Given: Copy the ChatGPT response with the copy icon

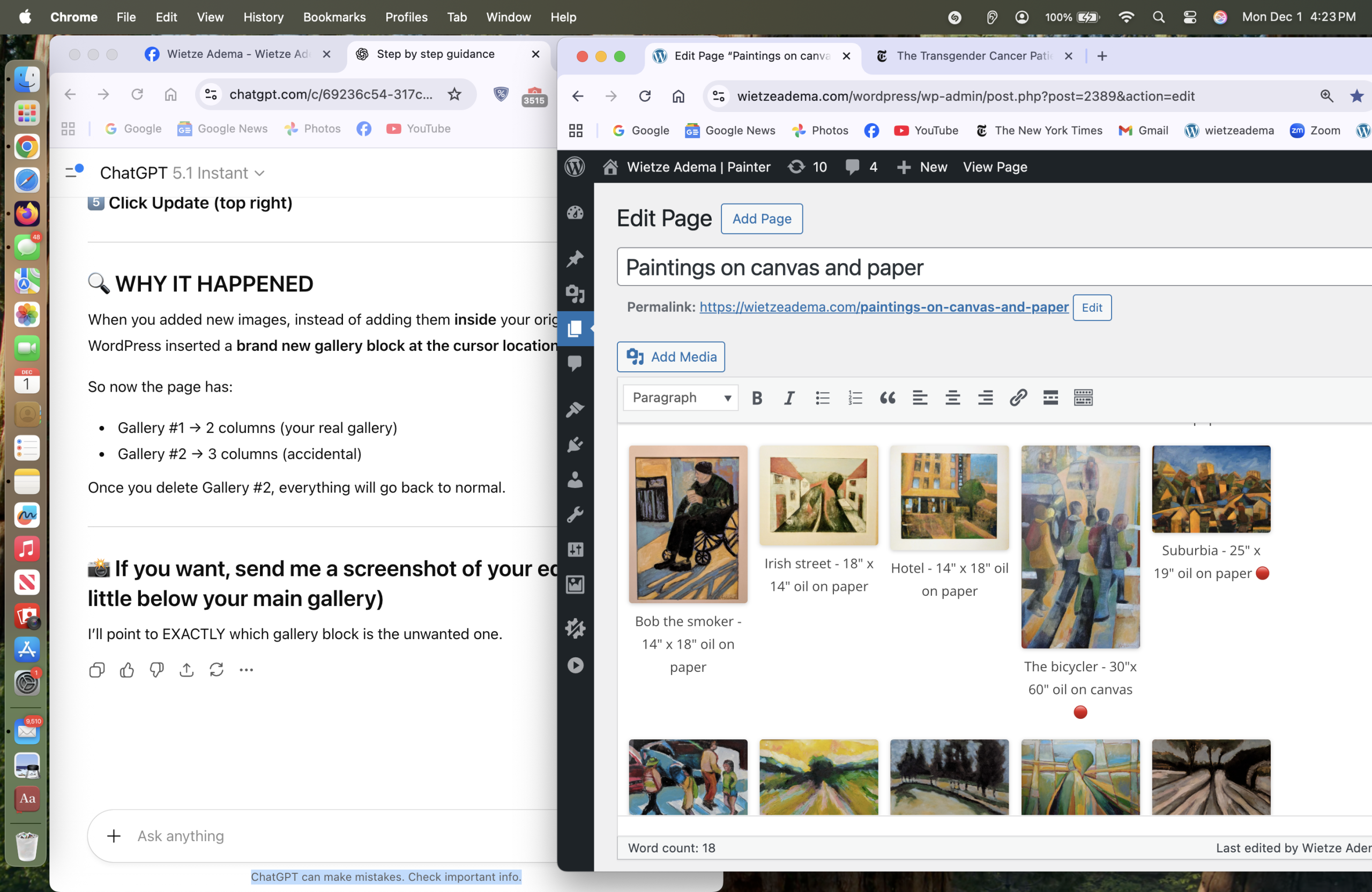Looking at the screenshot, I should click(x=97, y=670).
